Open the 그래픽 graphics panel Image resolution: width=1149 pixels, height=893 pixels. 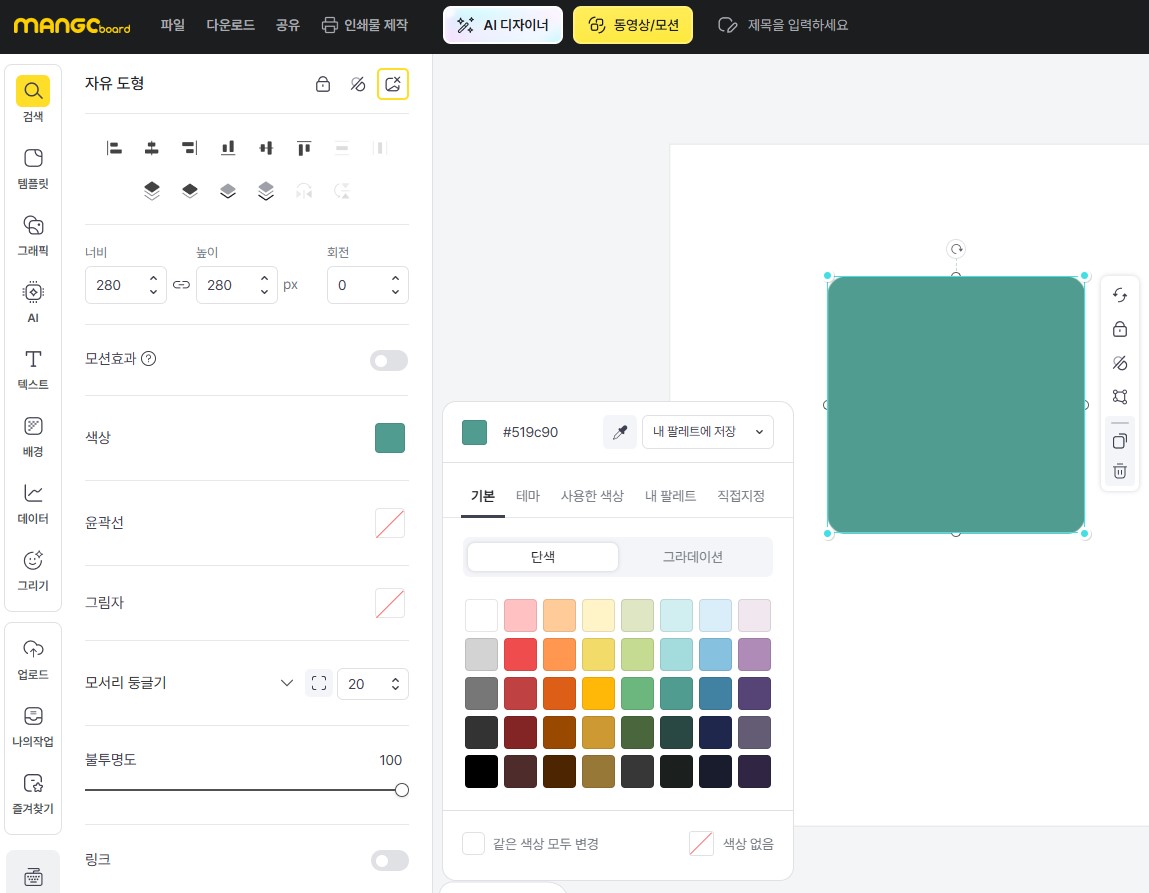(x=33, y=234)
